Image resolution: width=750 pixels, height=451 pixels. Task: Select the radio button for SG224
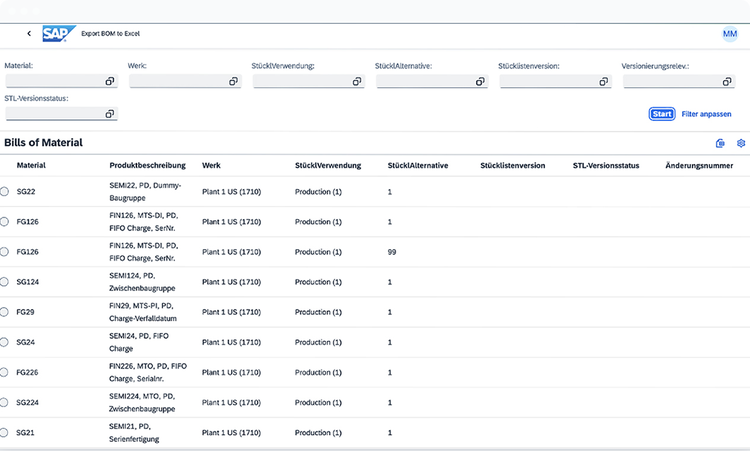[x=4, y=402]
